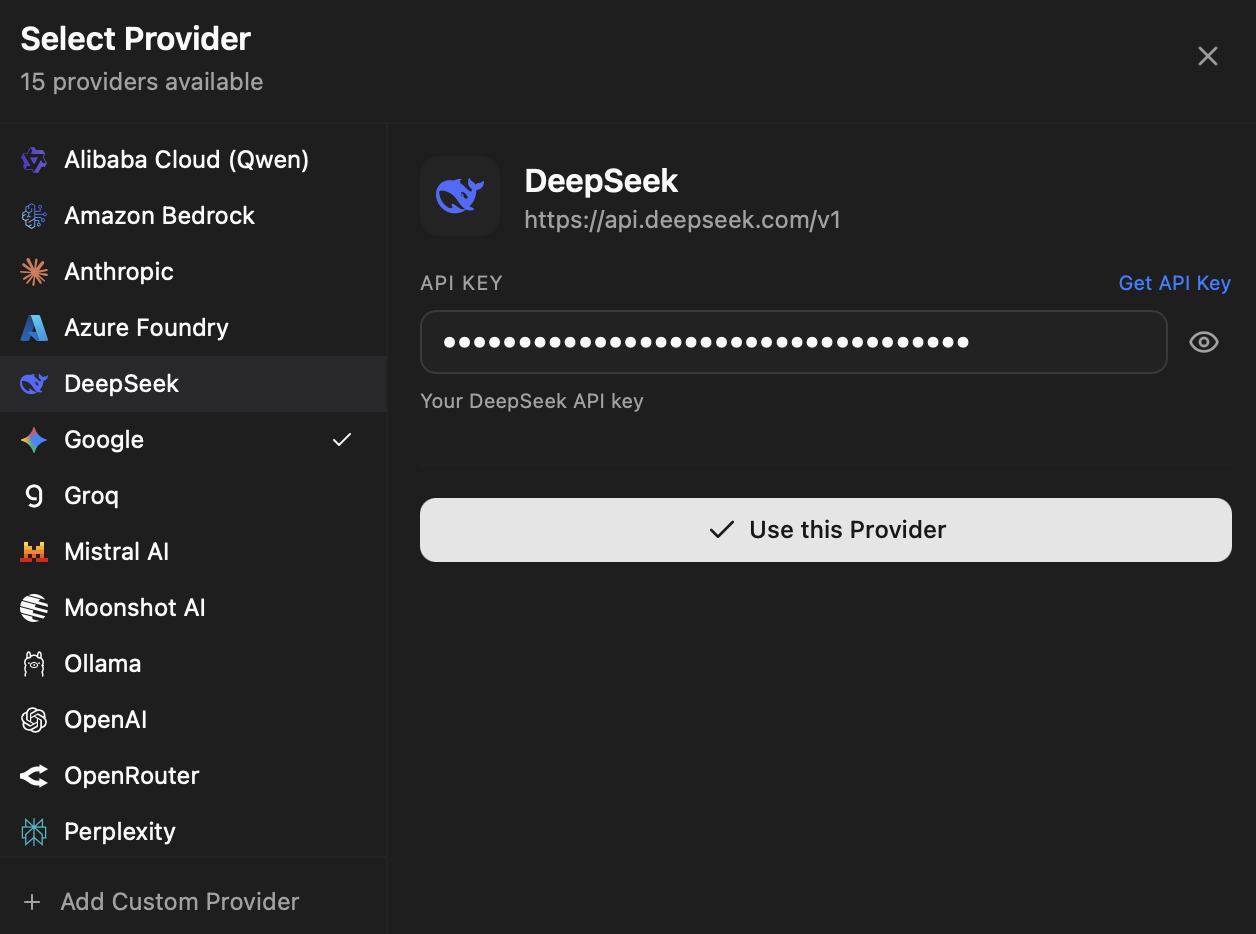Click '15 providers available' subtitle
The width and height of the screenshot is (1256, 934).
click(x=142, y=82)
